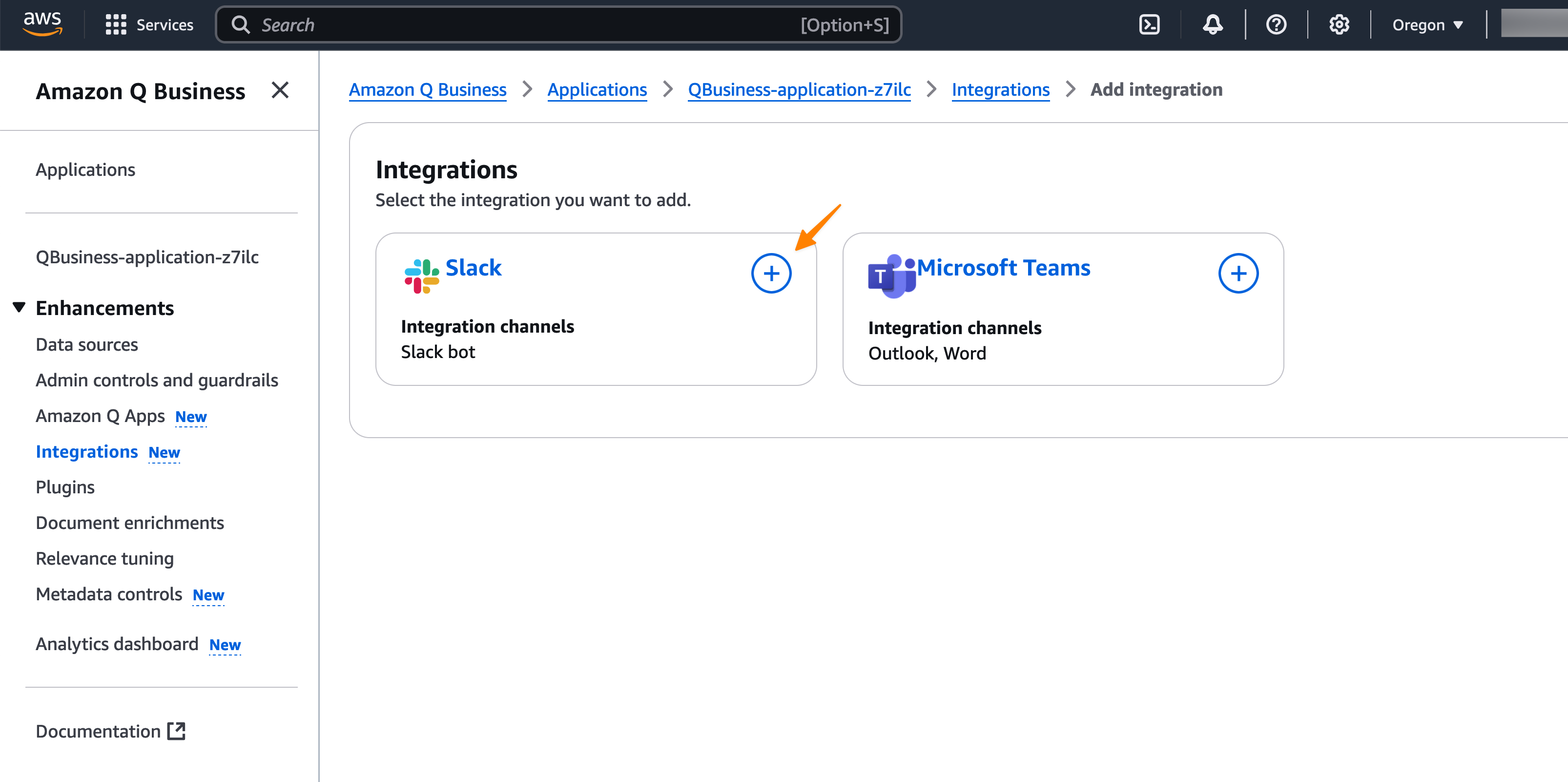Go to Applications breadcrumb link

pos(597,89)
